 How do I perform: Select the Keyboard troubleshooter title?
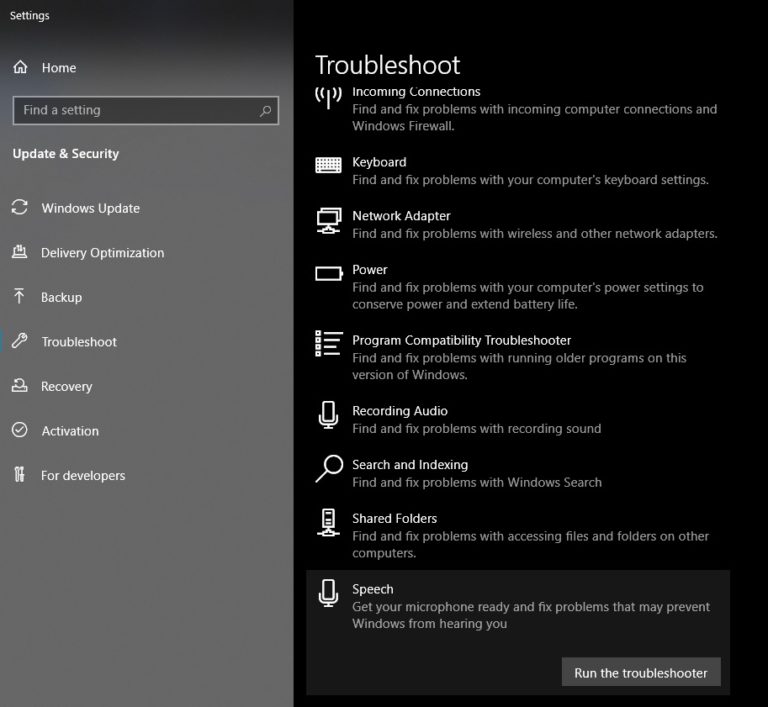[379, 162]
